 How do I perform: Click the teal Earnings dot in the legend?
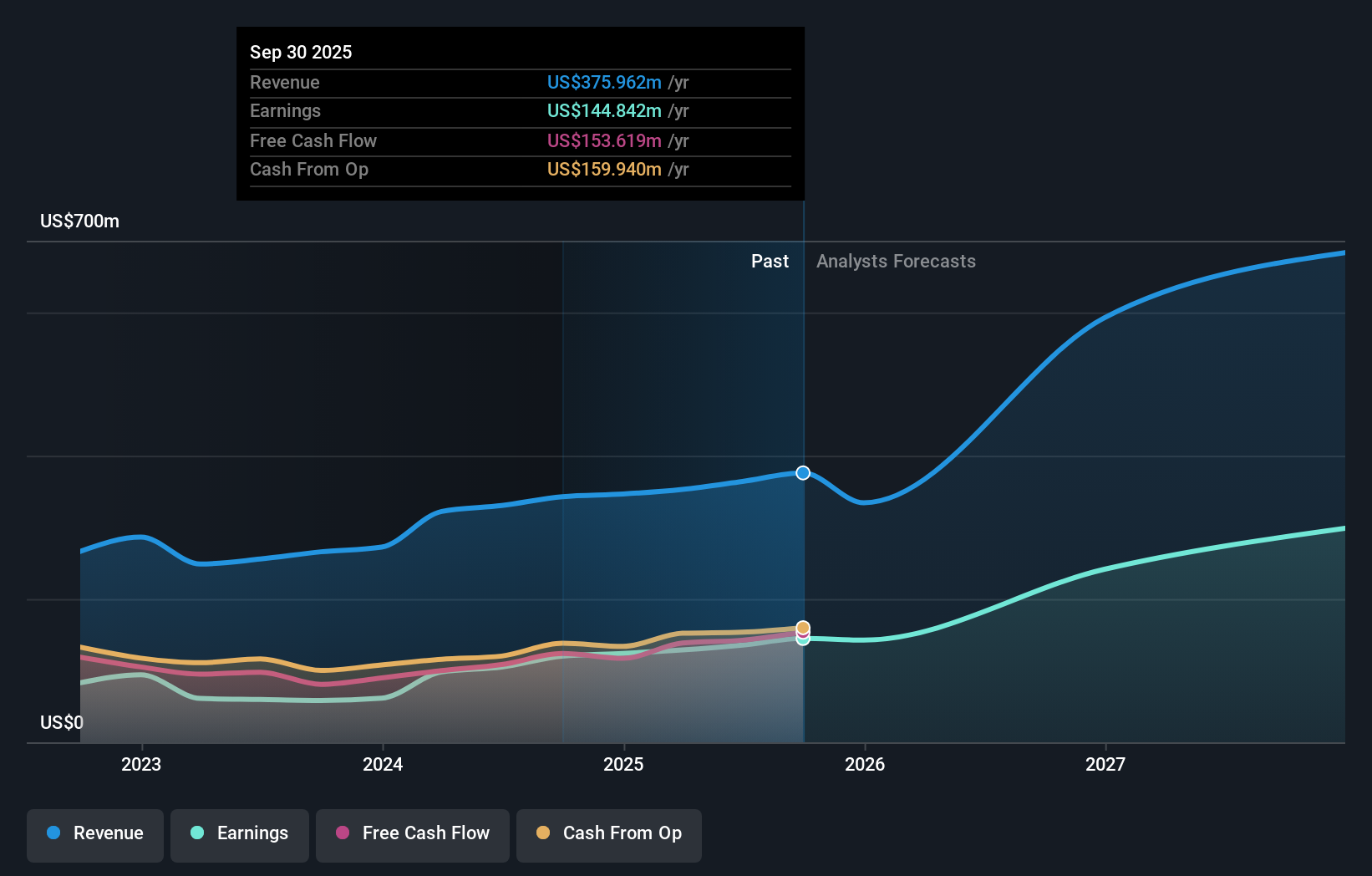(x=196, y=833)
